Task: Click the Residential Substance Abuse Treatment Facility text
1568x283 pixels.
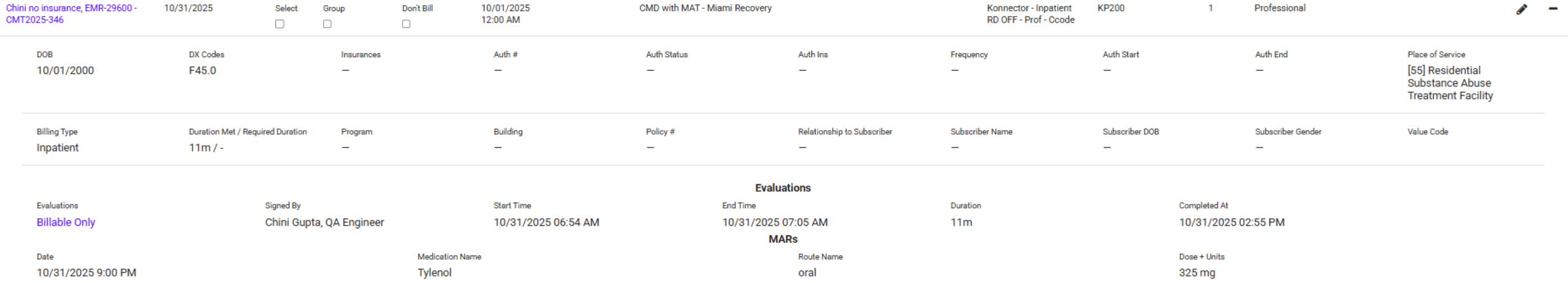Action: click(x=1449, y=83)
